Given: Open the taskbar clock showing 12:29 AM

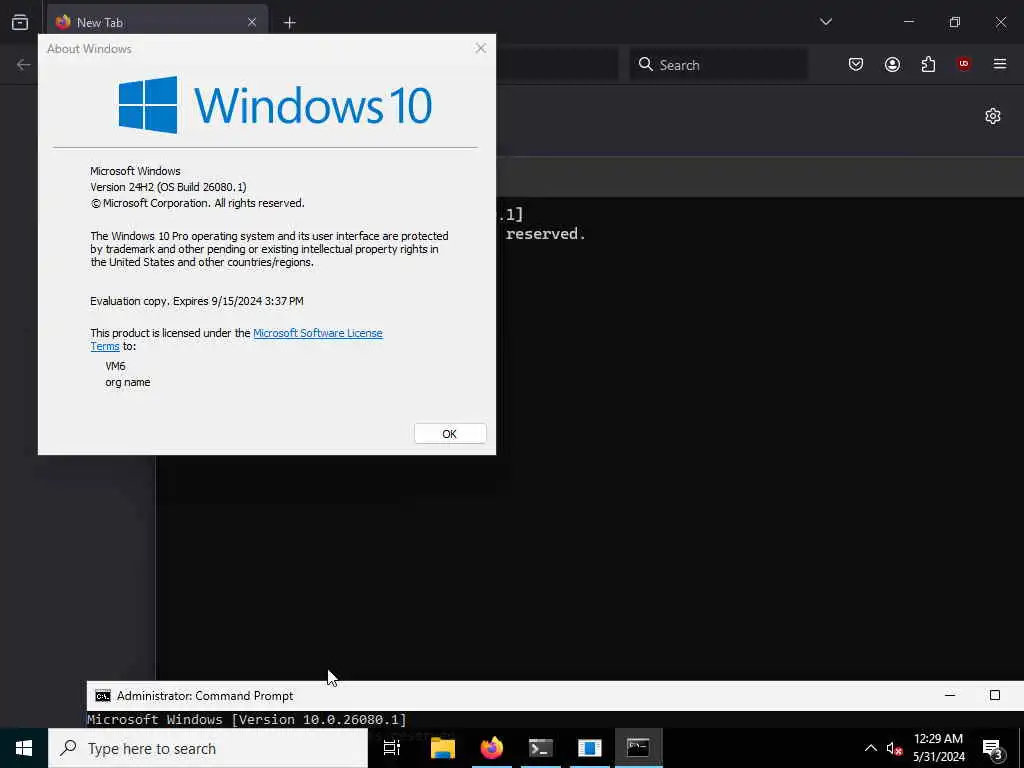Looking at the screenshot, I should tap(938, 748).
